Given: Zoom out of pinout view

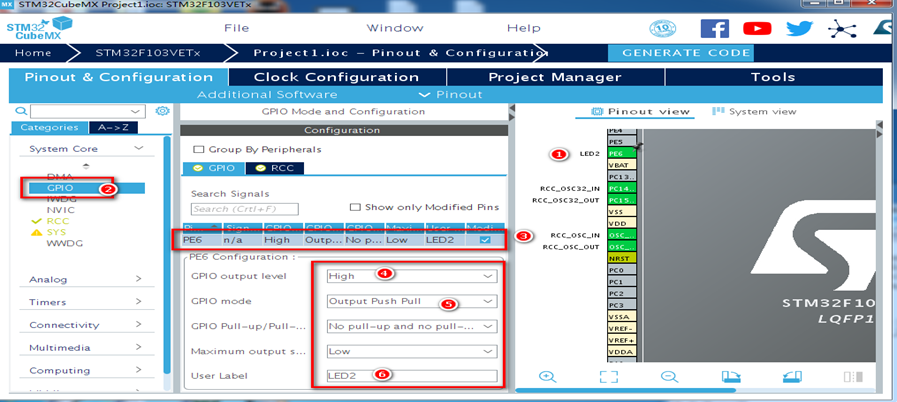Looking at the screenshot, I should [x=669, y=376].
